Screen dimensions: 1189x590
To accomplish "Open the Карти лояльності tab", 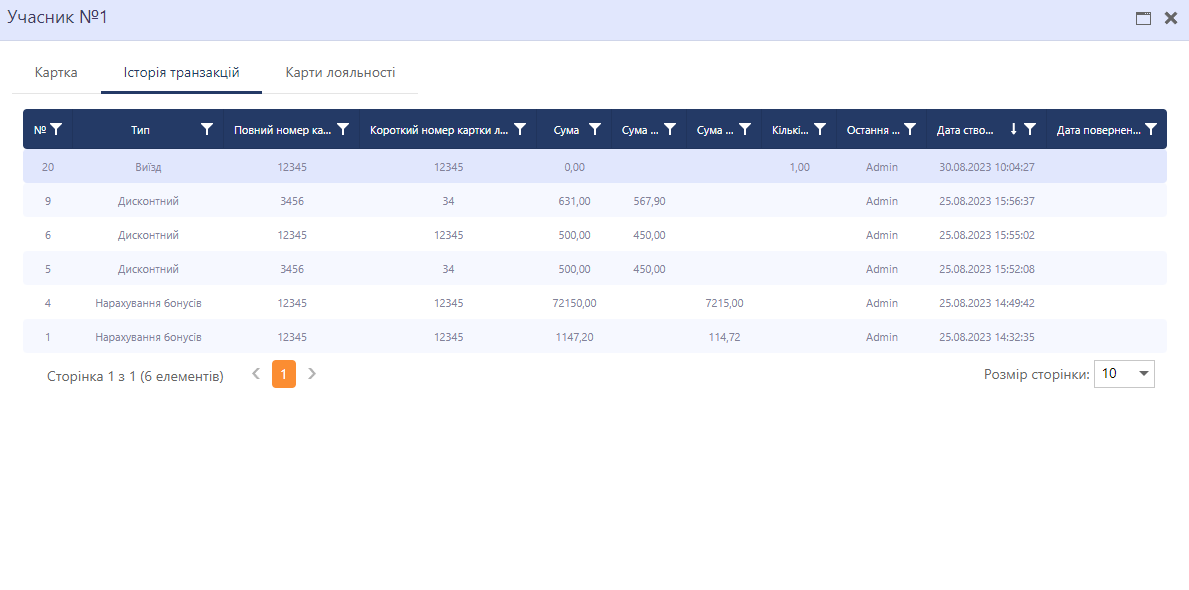I will tap(340, 73).
